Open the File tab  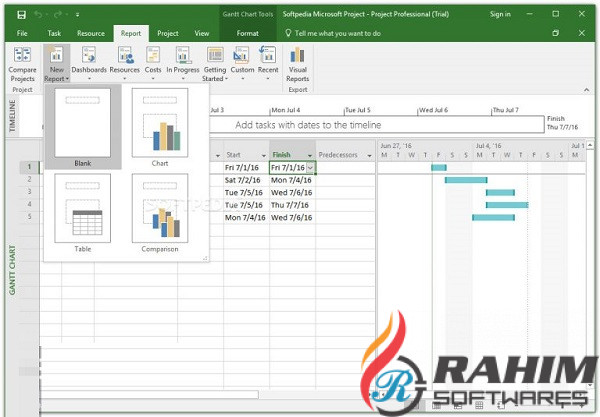click(22, 34)
